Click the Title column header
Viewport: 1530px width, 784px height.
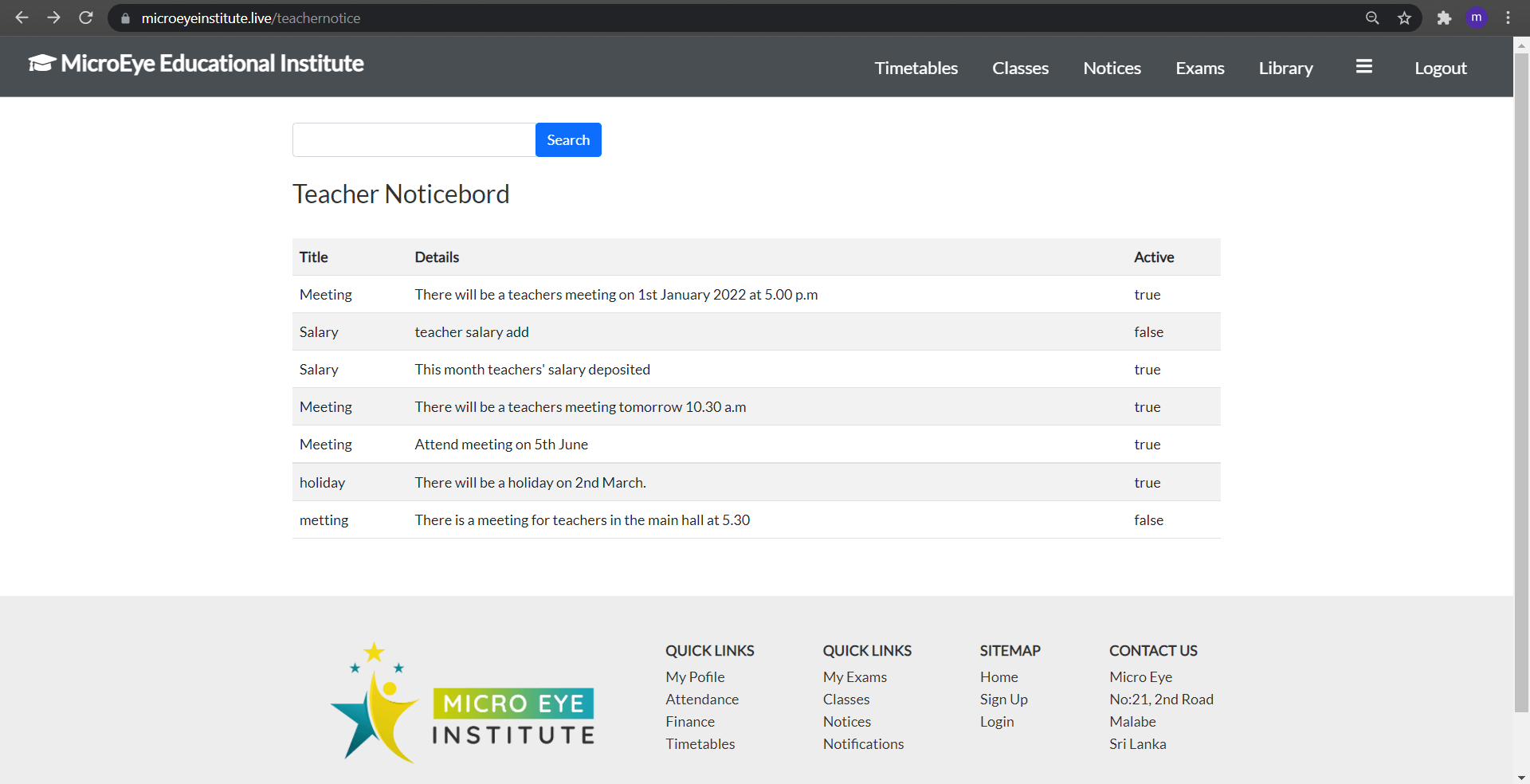coord(314,257)
